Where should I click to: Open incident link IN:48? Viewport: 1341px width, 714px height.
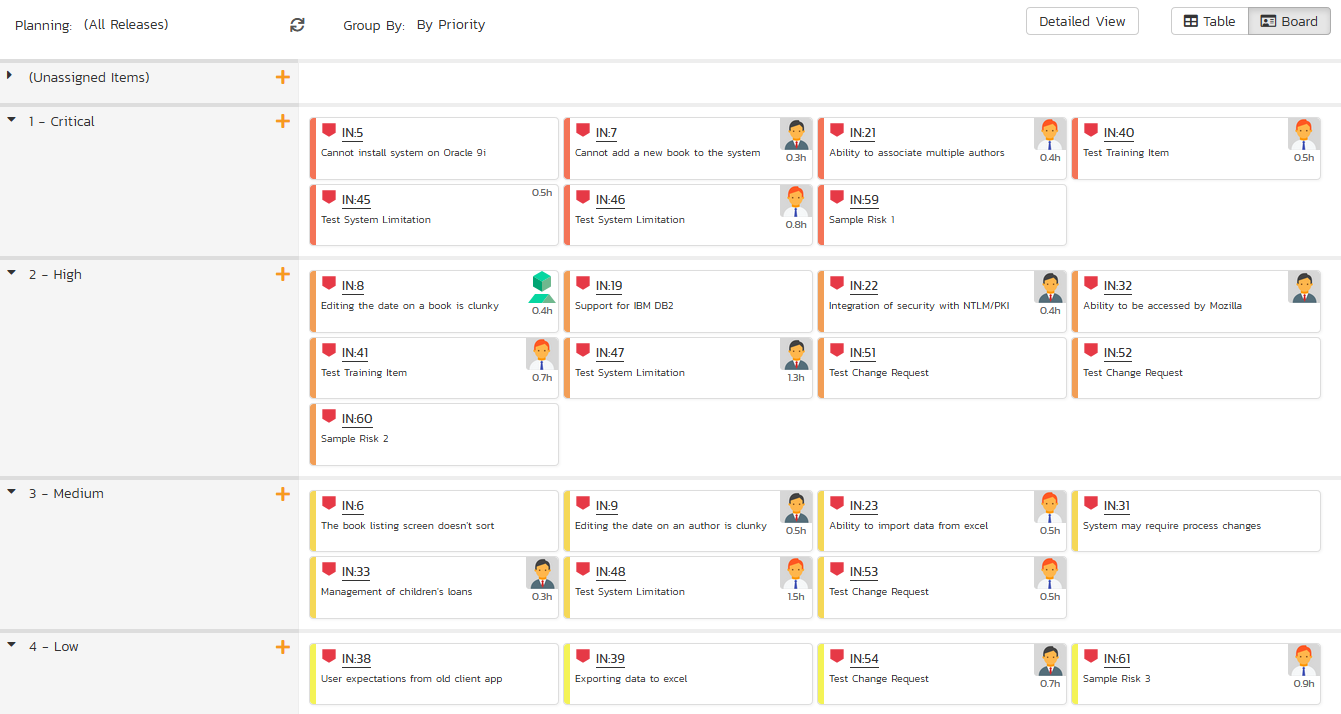610,572
